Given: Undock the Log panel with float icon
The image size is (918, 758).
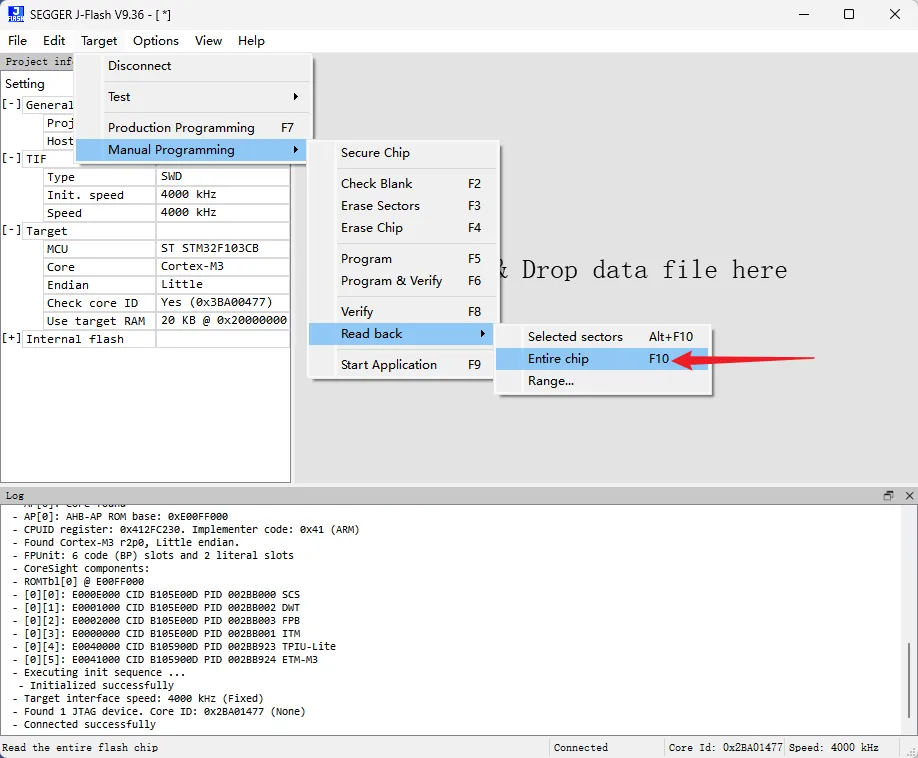Looking at the screenshot, I should (x=888, y=495).
